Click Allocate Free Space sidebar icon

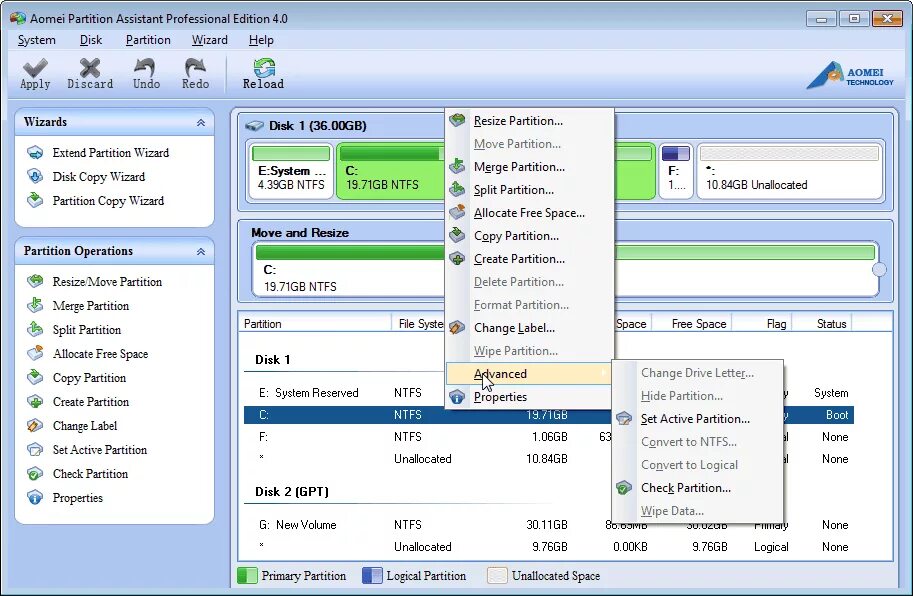pyautogui.click(x=35, y=353)
